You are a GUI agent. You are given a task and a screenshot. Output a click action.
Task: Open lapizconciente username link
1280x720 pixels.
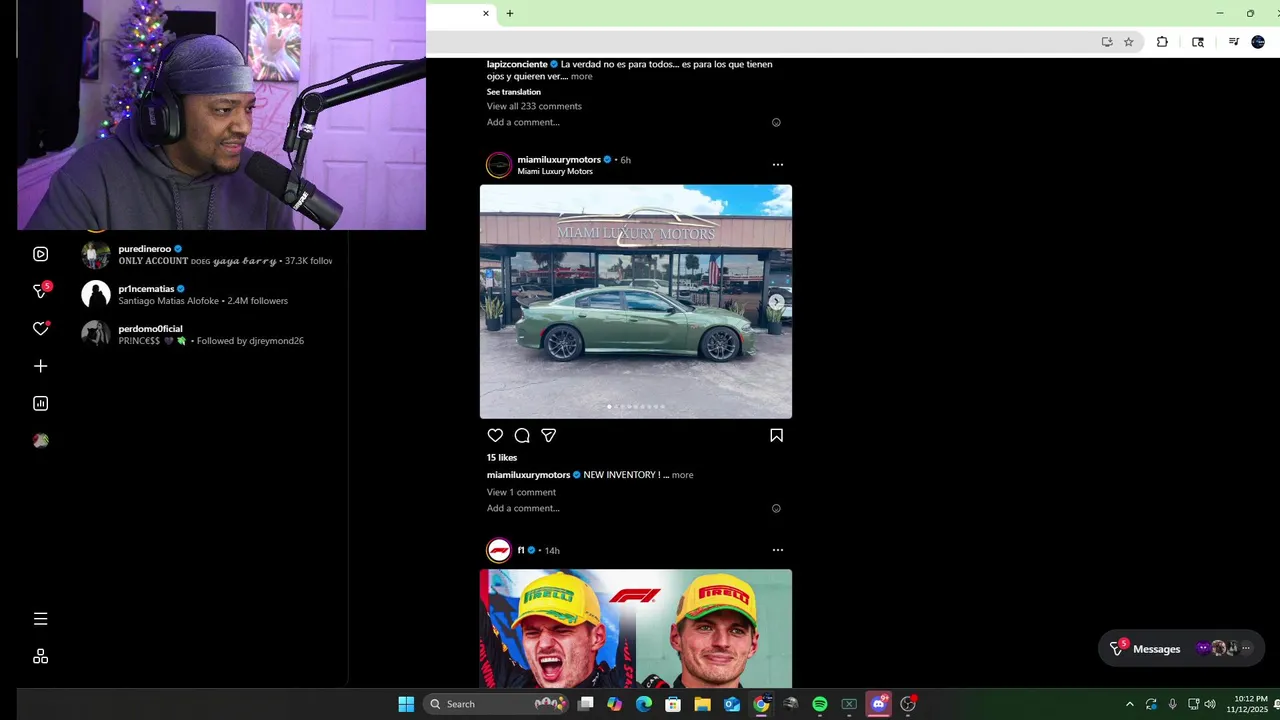pos(517,64)
